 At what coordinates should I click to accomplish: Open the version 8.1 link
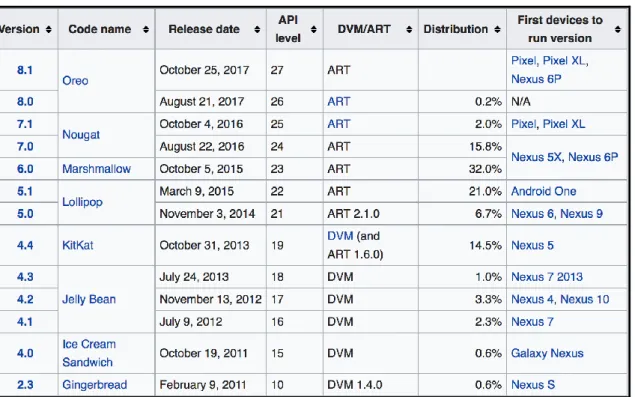click(x=25, y=70)
